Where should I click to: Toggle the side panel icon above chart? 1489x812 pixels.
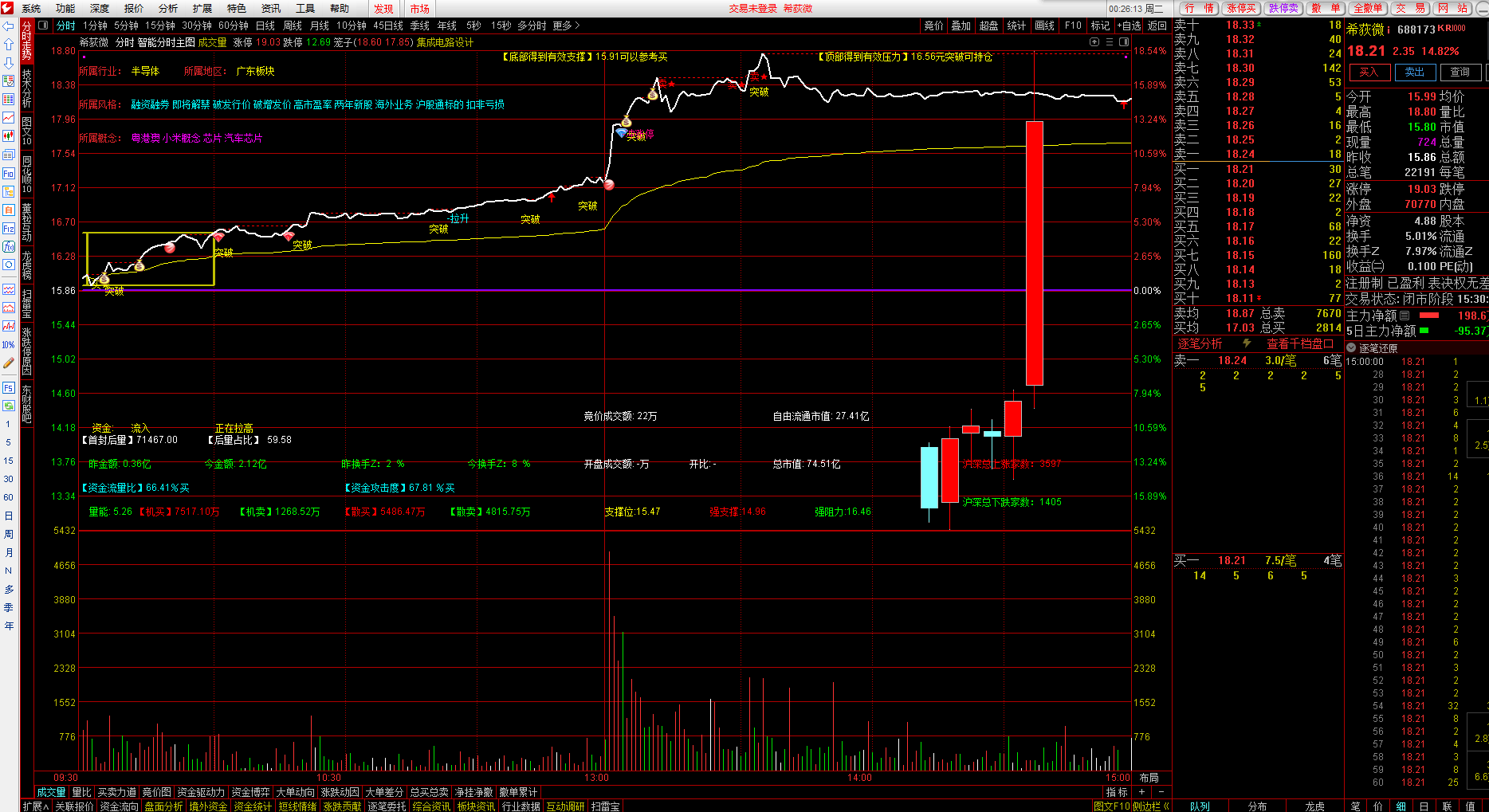pos(1124,42)
